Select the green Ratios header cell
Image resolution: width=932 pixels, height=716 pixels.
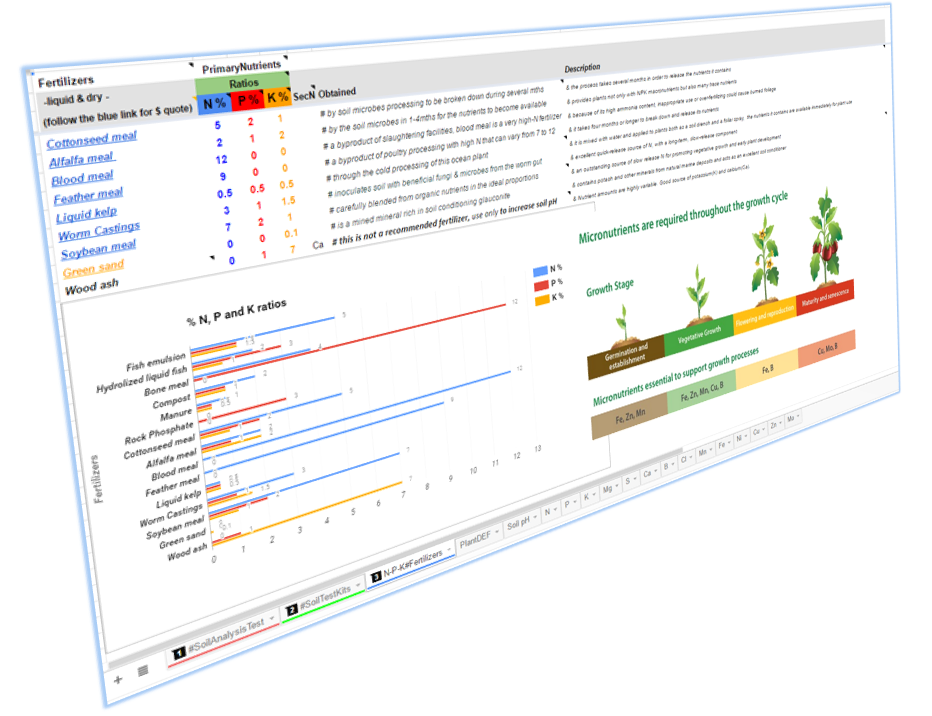pos(243,83)
